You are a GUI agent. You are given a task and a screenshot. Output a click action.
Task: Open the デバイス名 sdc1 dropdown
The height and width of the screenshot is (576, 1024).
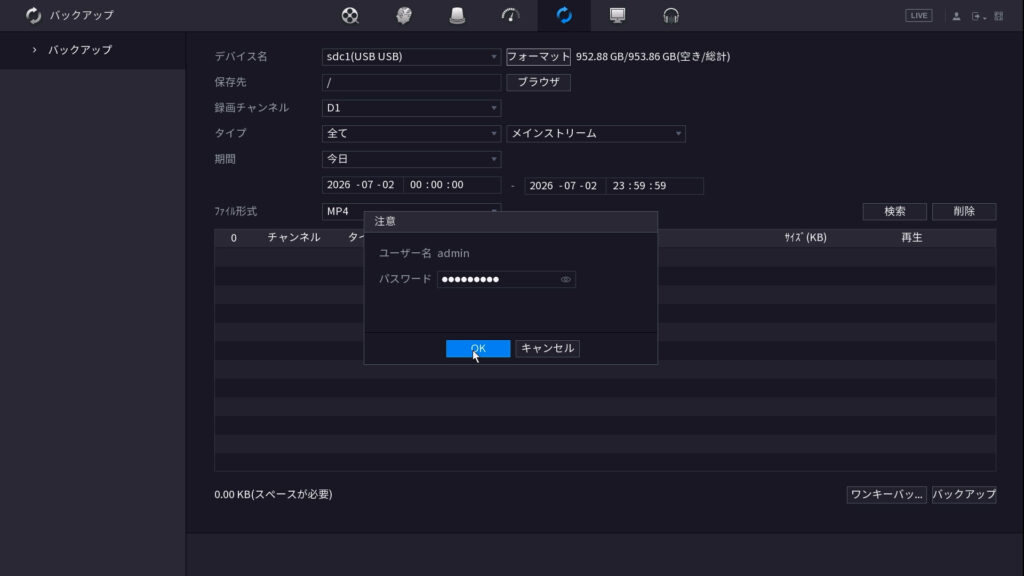click(x=411, y=56)
